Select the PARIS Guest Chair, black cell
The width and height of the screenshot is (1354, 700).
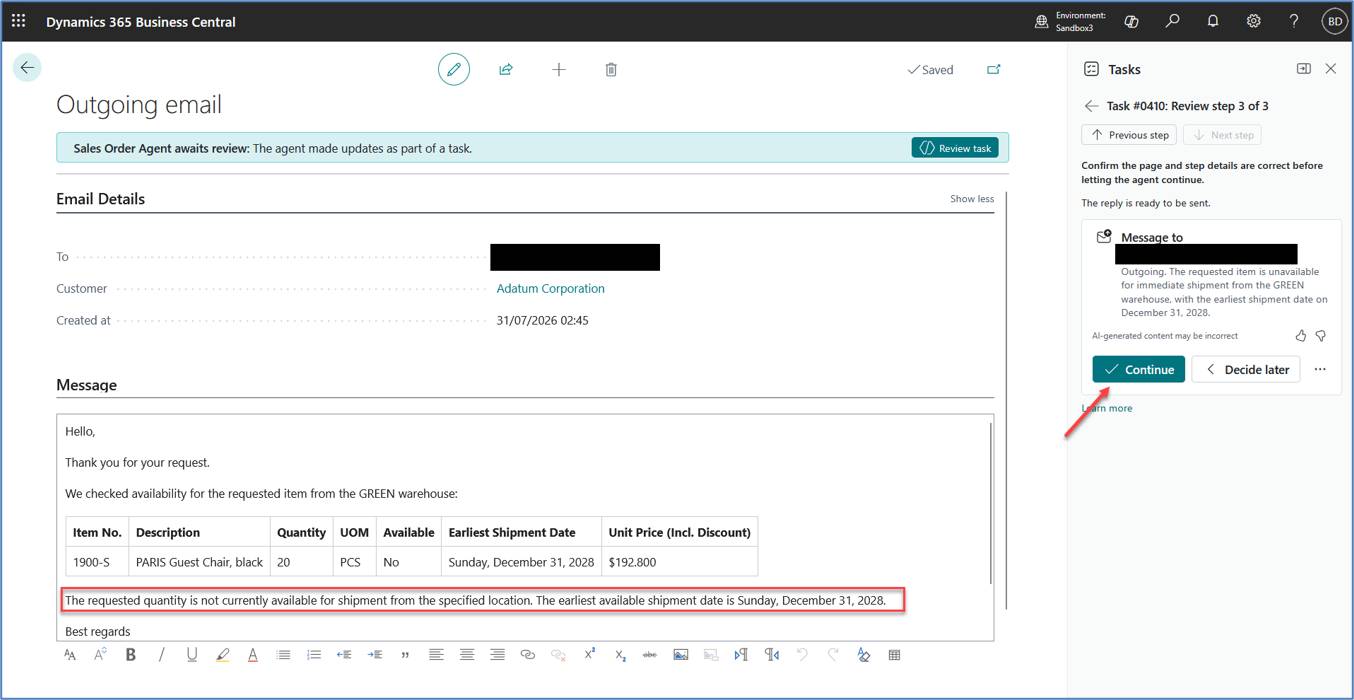coord(200,562)
